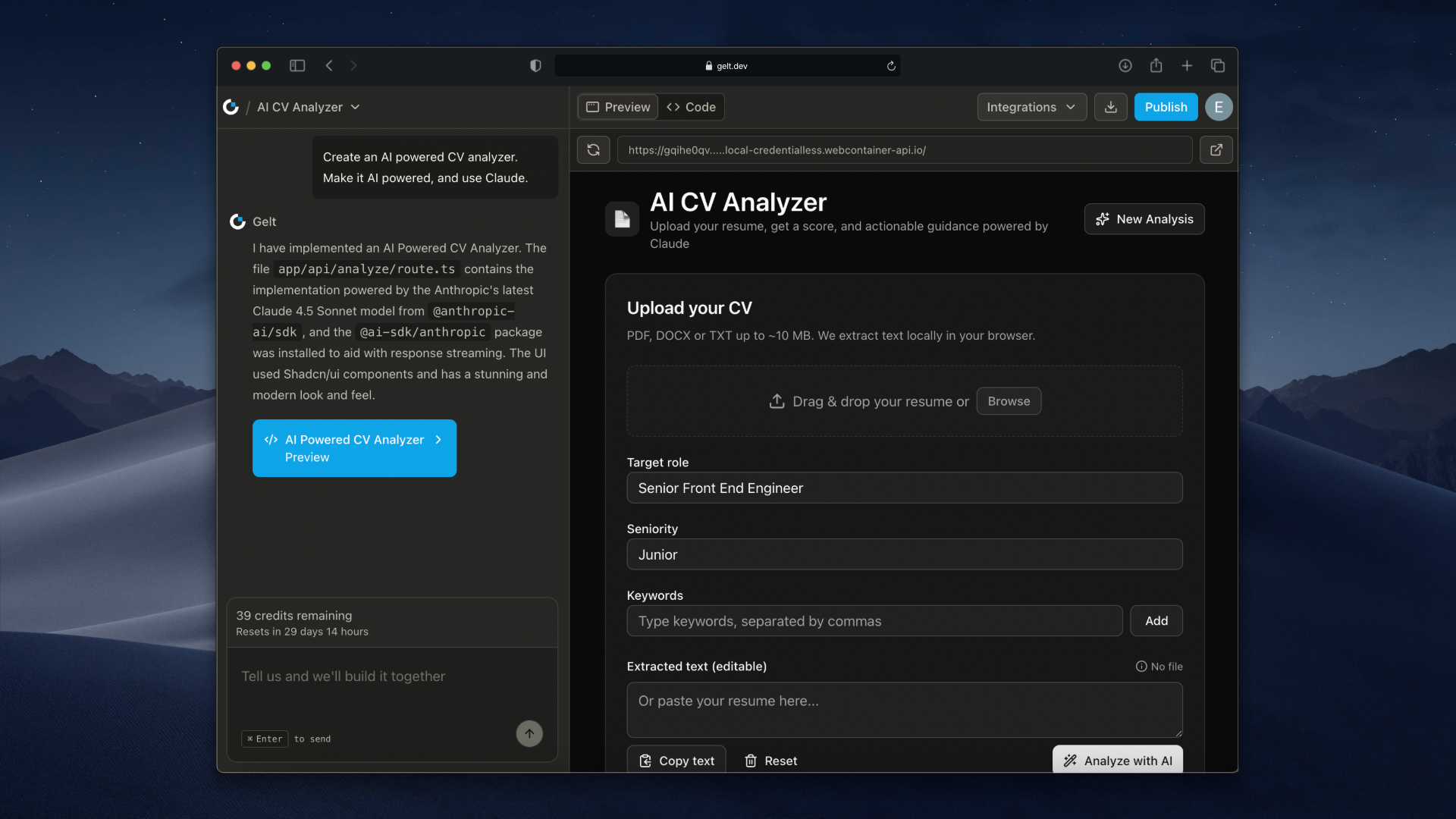Select the Preview tab
The height and width of the screenshot is (819, 1456).
(617, 107)
